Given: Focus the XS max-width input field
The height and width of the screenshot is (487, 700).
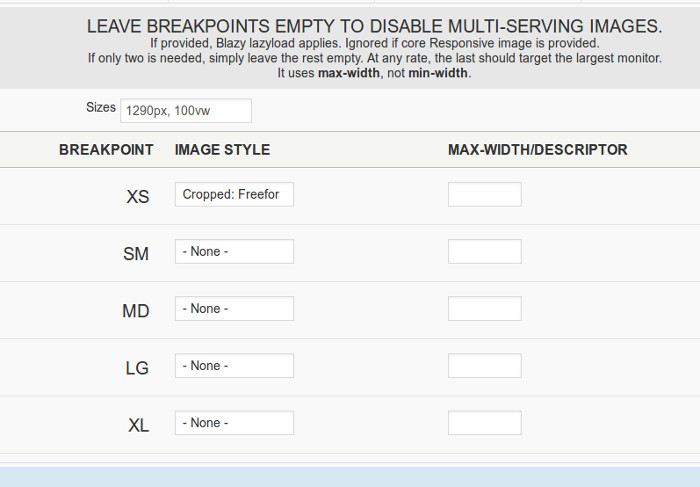Looking at the screenshot, I should point(484,195).
